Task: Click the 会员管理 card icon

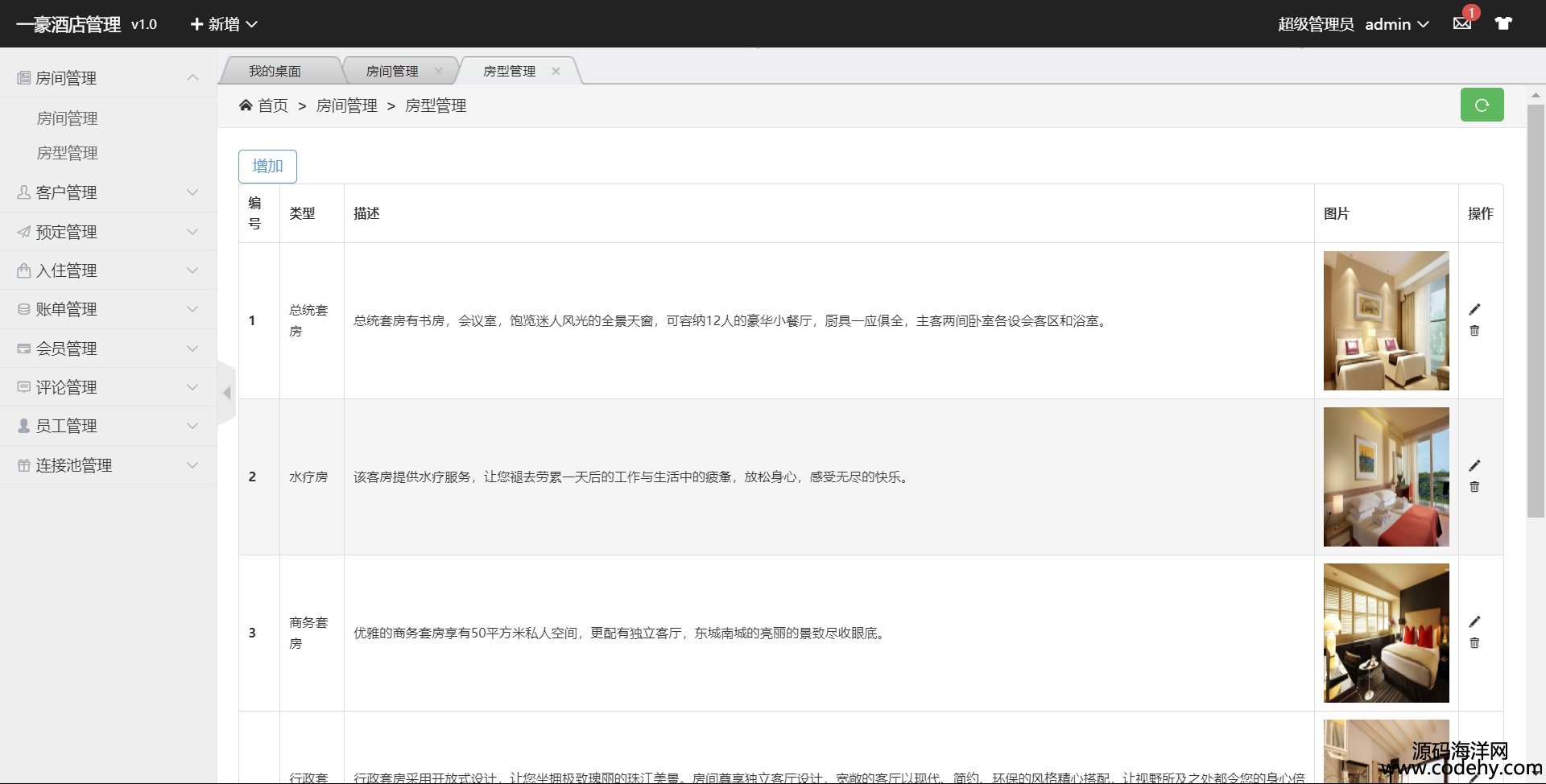Action: tap(24, 349)
